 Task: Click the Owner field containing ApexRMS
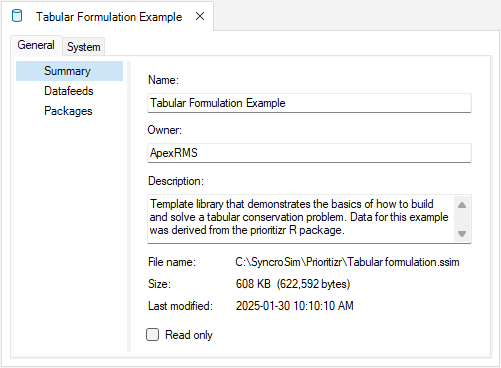pos(309,153)
